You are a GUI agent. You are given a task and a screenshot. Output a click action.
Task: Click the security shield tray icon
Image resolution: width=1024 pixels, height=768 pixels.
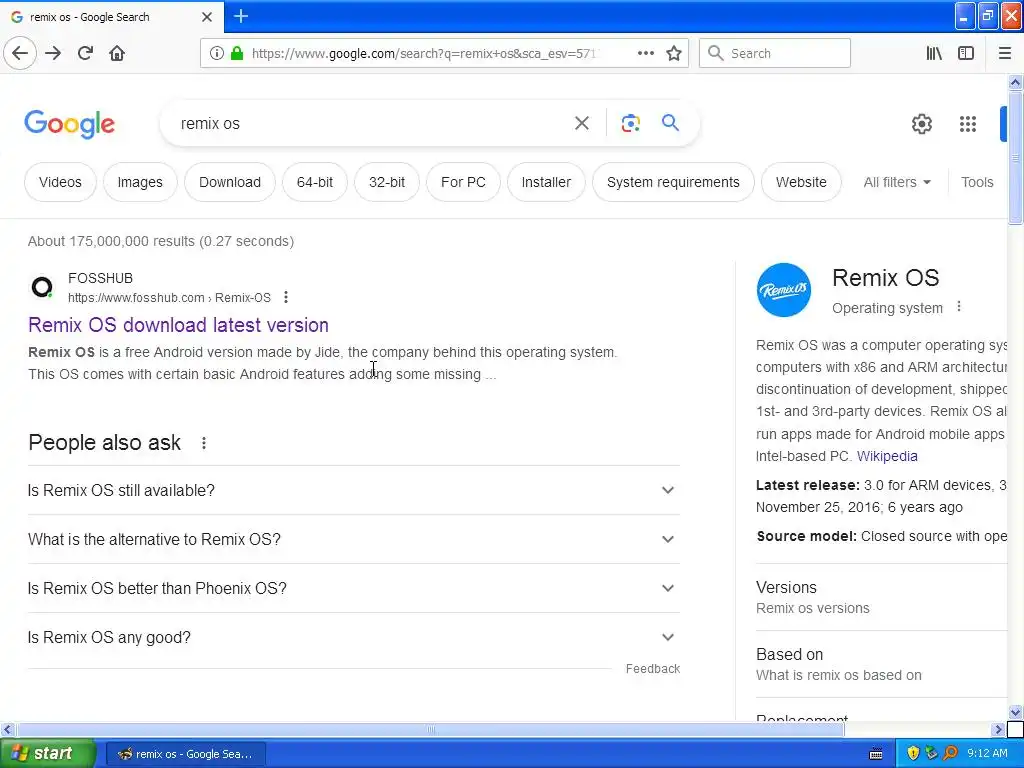(913, 753)
